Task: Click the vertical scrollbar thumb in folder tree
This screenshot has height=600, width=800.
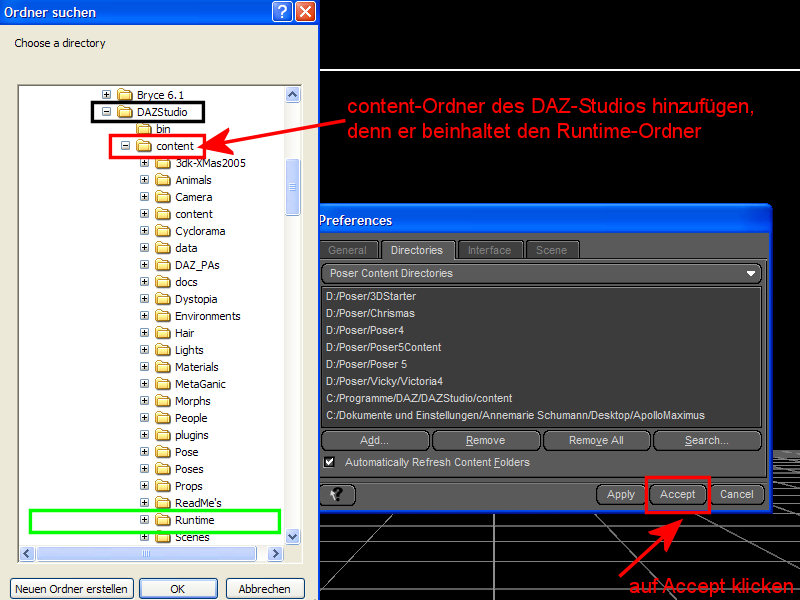Action: (292, 187)
